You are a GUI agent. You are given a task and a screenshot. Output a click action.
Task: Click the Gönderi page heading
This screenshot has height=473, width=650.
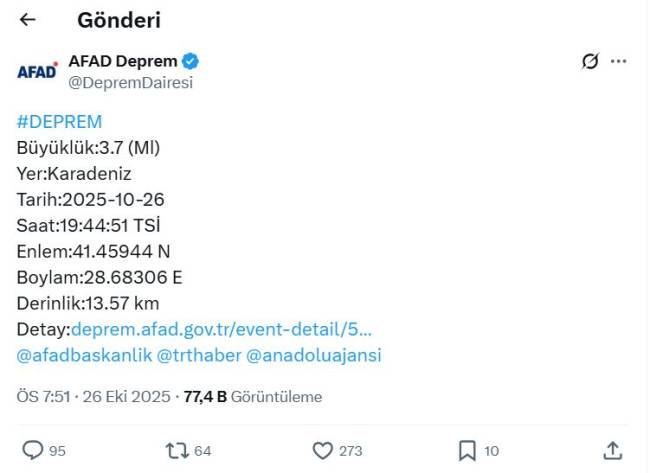click(x=119, y=20)
